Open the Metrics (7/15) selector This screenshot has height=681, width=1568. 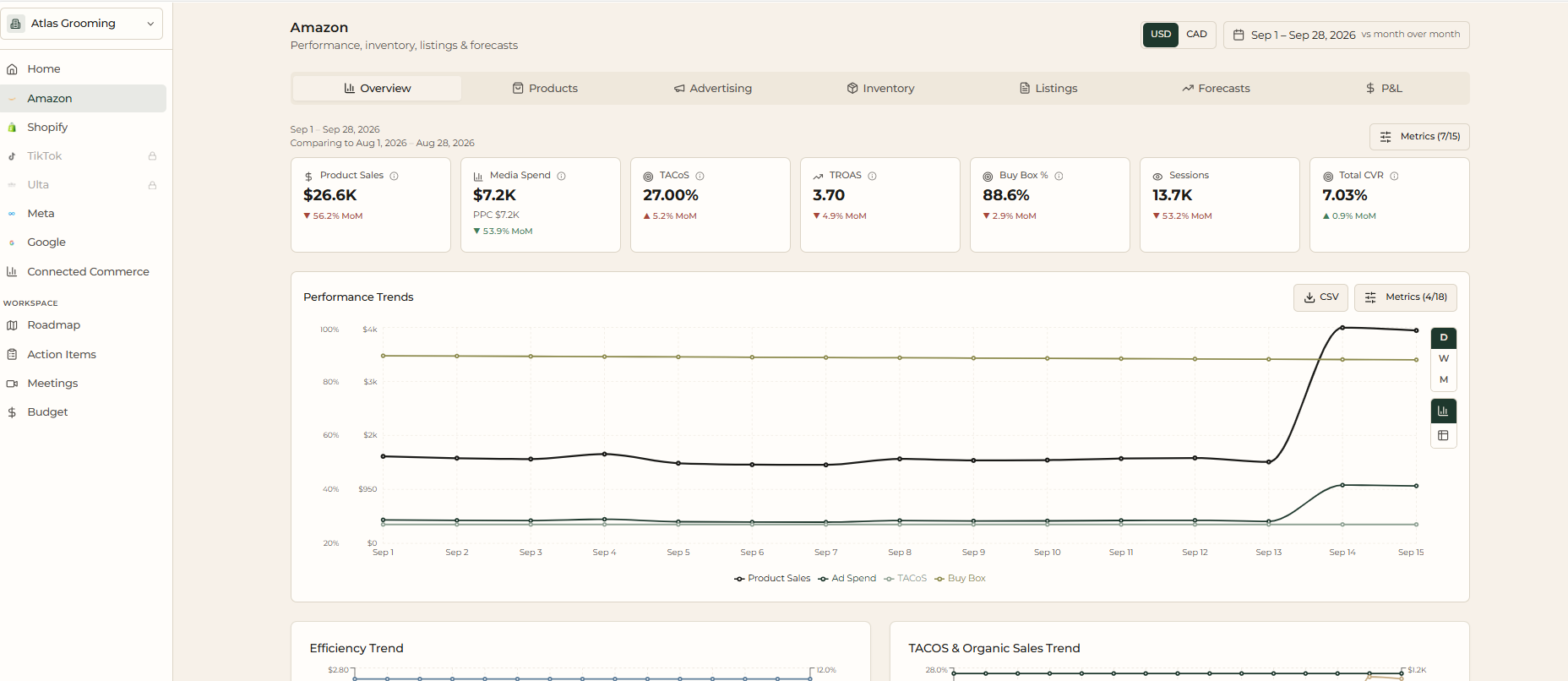[1419, 137]
